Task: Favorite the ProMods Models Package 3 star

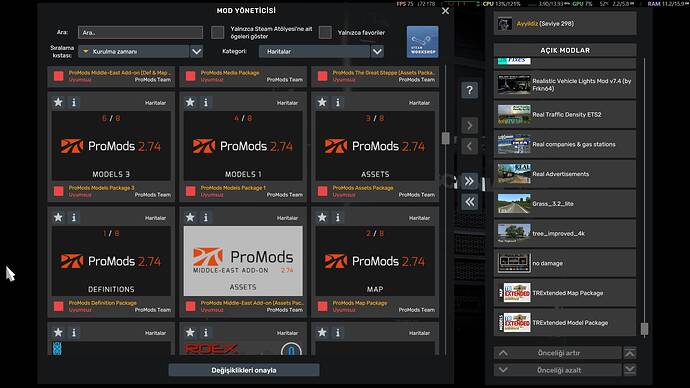Action: [58, 102]
